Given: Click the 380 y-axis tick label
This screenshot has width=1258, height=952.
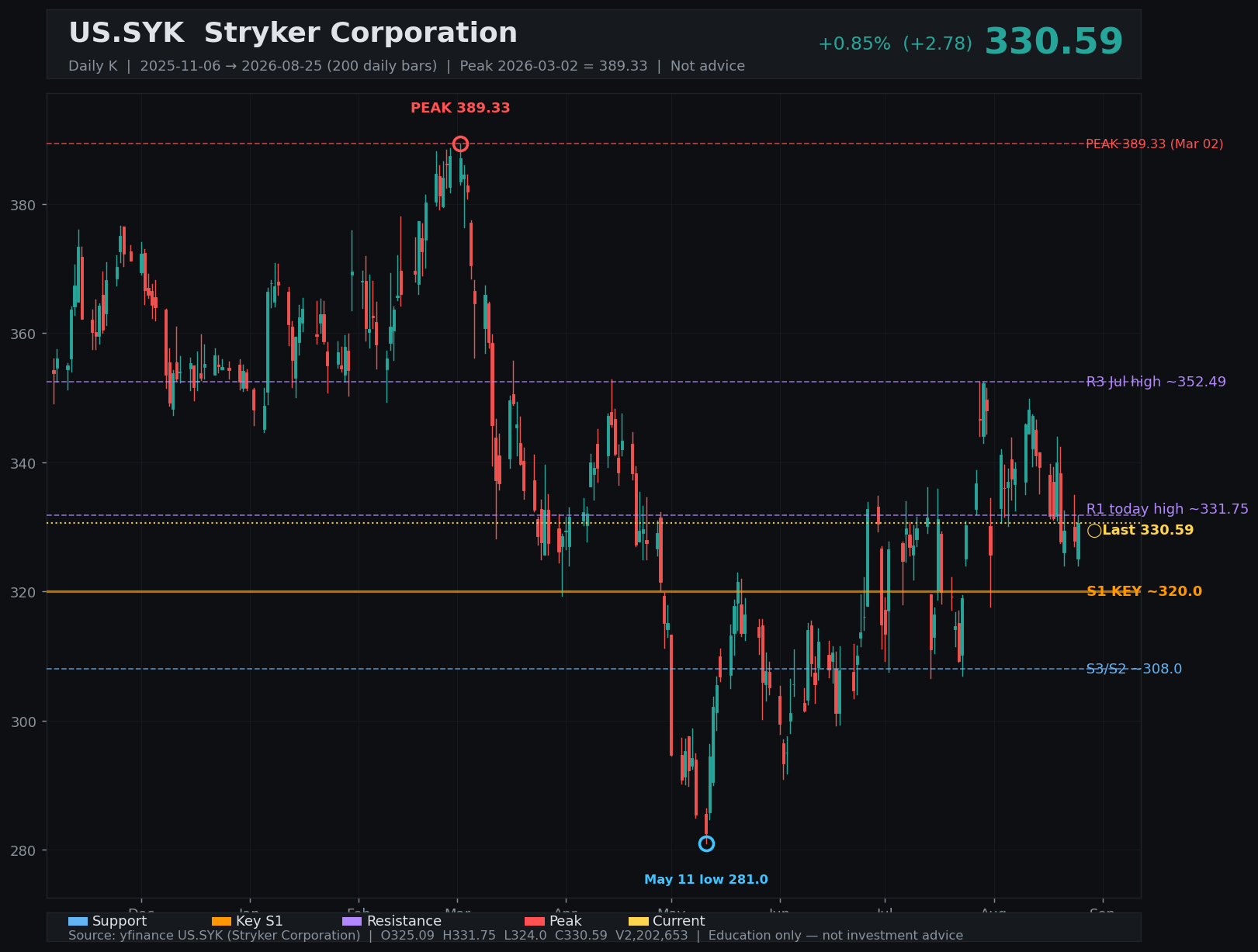Looking at the screenshot, I should [x=23, y=205].
